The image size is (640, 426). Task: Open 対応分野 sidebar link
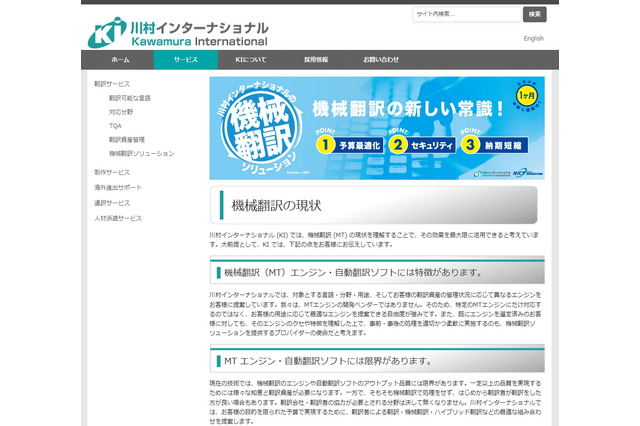tap(121, 112)
